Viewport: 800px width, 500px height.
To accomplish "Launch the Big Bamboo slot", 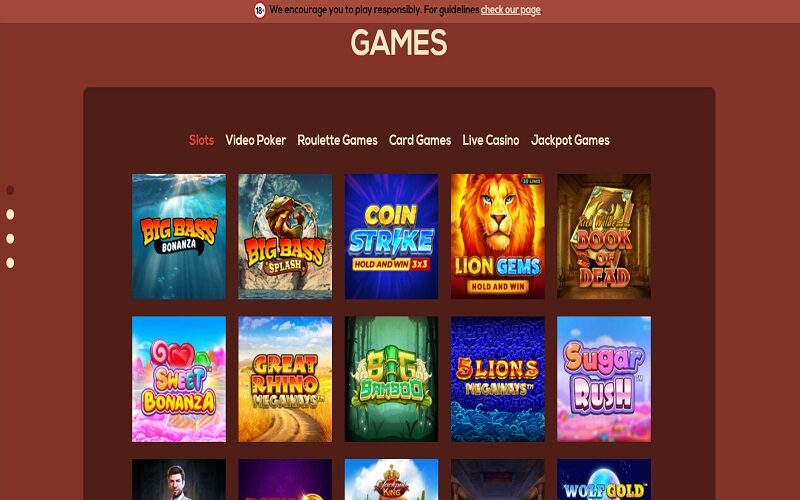I will (391, 379).
